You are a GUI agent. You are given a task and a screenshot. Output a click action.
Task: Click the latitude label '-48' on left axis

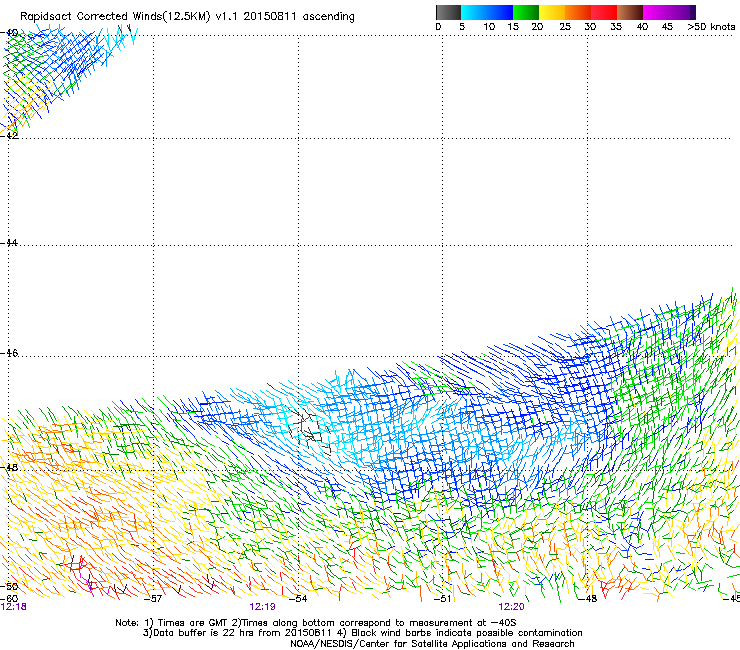pyautogui.click(x=9, y=467)
